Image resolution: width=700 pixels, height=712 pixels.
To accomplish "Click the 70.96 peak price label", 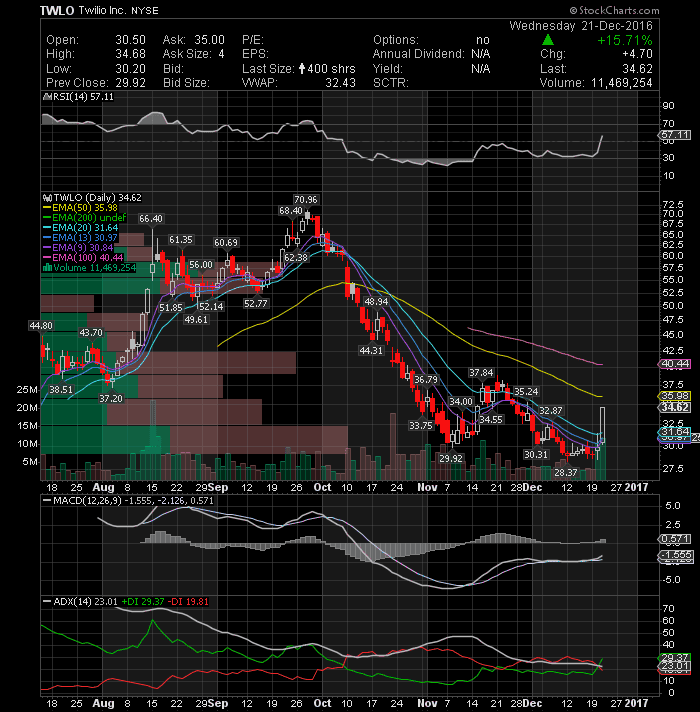I will [x=306, y=200].
